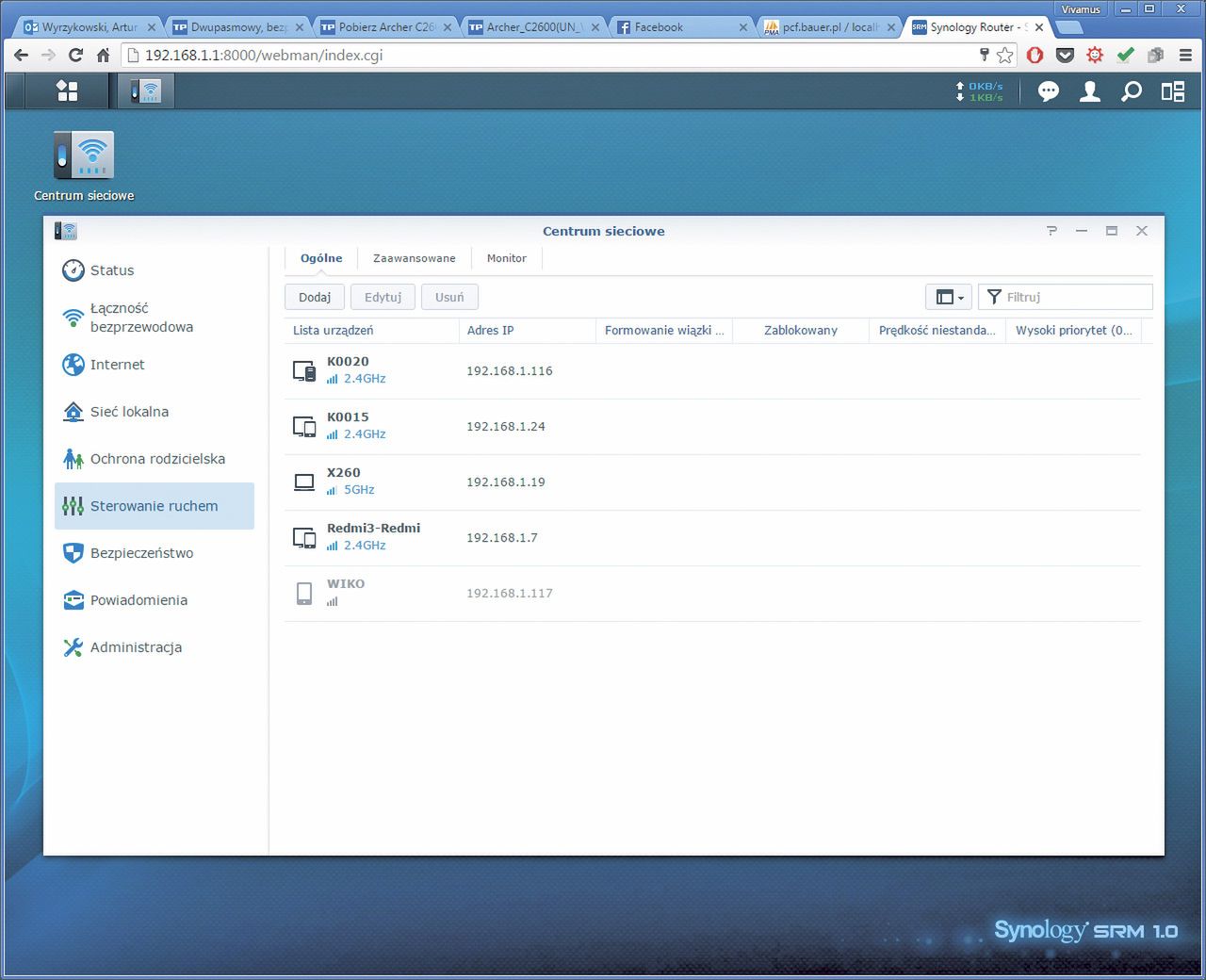Switch to the Facebook browser tab
The height and width of the screenshot is (980, 1206).
click(681, 27)
